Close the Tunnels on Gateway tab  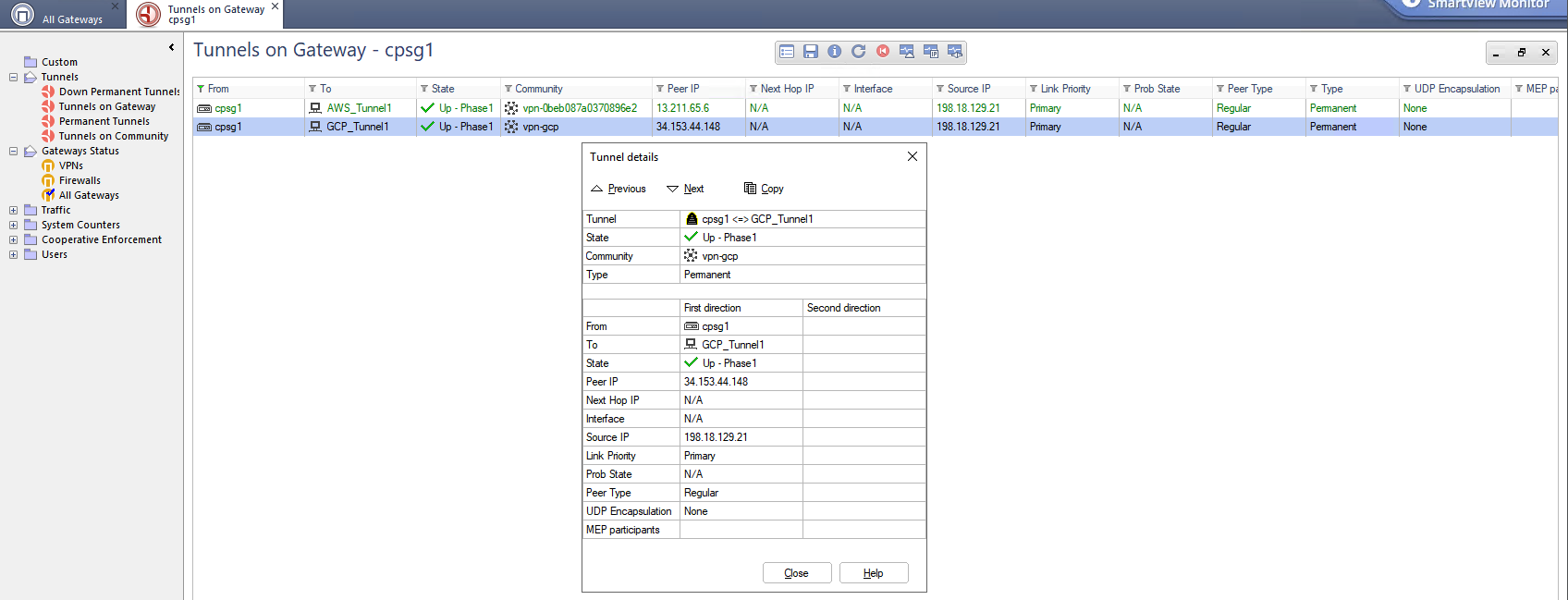tap(275, 6)
